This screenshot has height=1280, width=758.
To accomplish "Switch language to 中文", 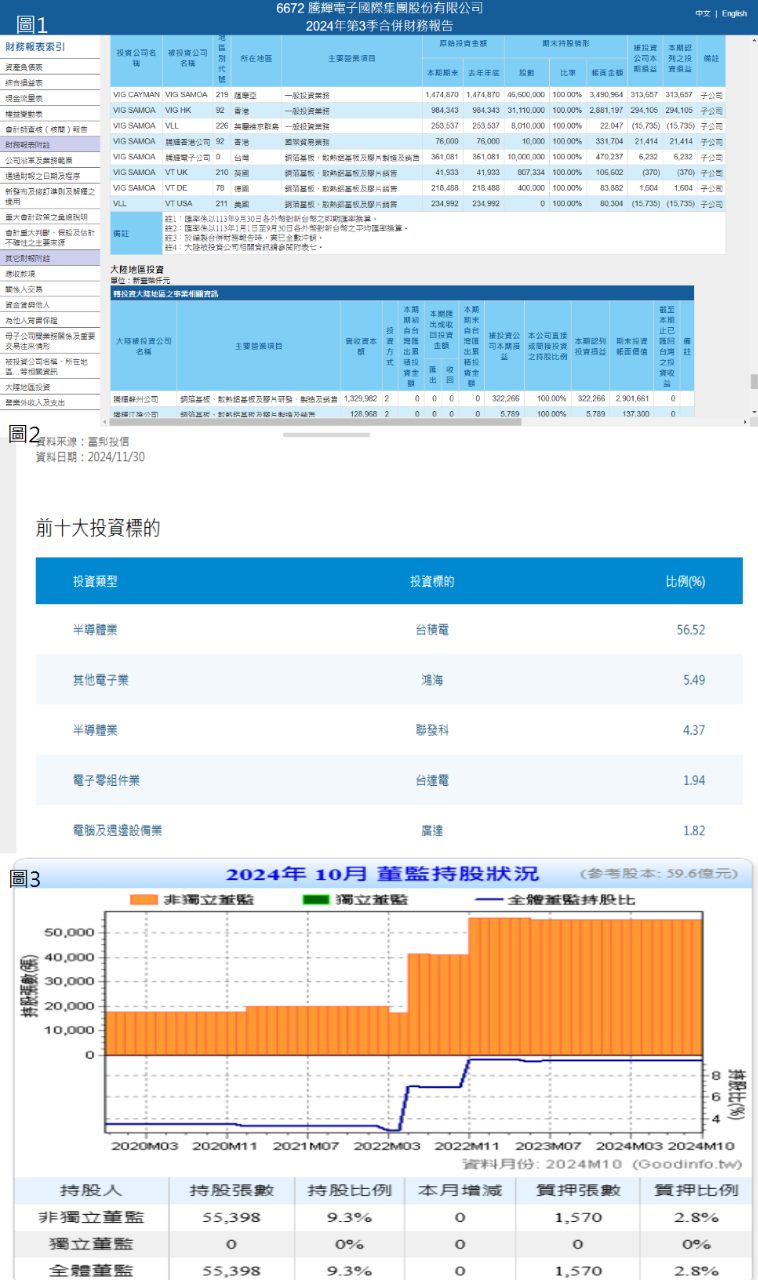I will tap(702, 14).
